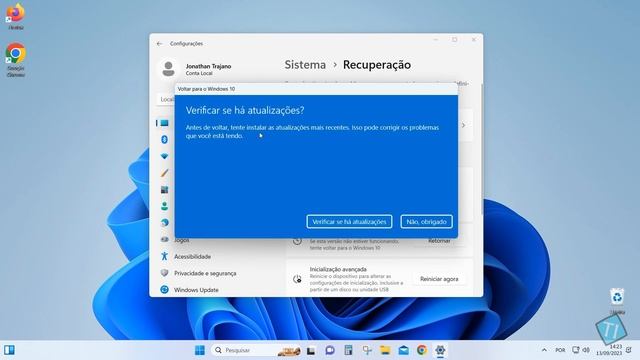Open Google Chrome desktop shortcut
Screen dimensions: 640x360
[x=16, y=60]
